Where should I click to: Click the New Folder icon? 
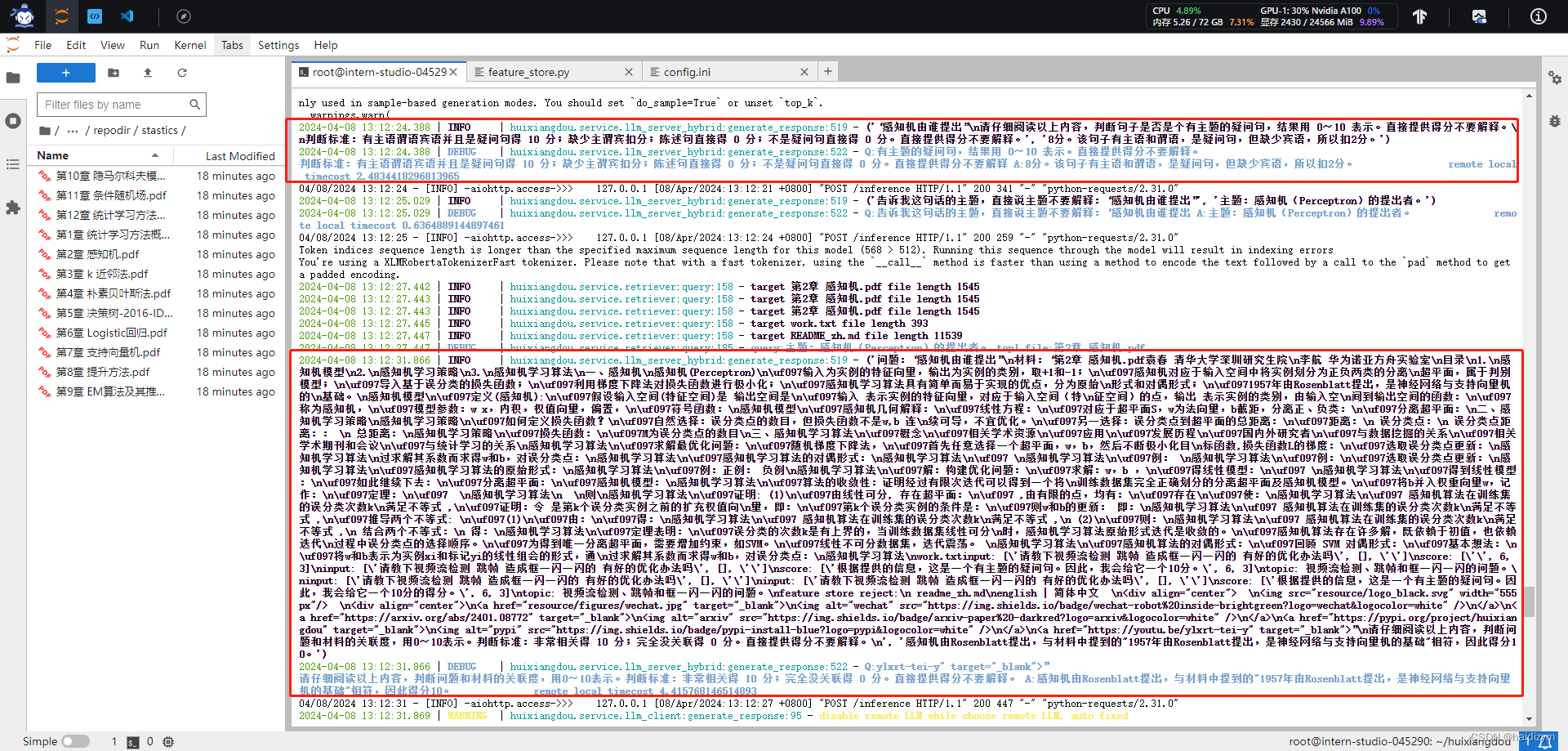[x=114, y=73]
